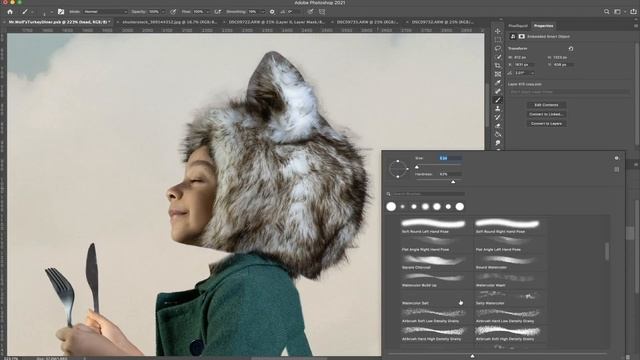This screenshot has width=640, height=360.
Task: Reset transform in Properties panel
Action: click(x=571, y=49)
